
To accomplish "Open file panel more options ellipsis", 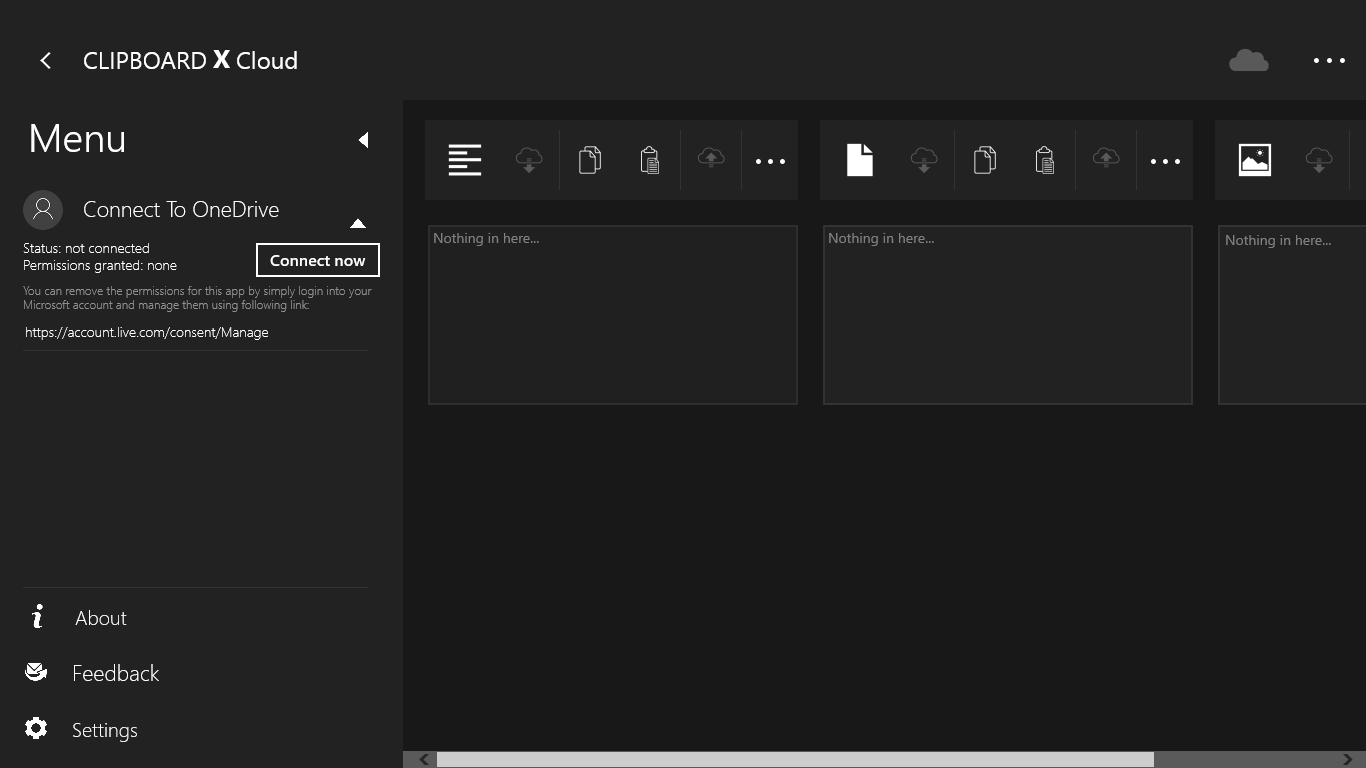I will tap(1165, 161).
